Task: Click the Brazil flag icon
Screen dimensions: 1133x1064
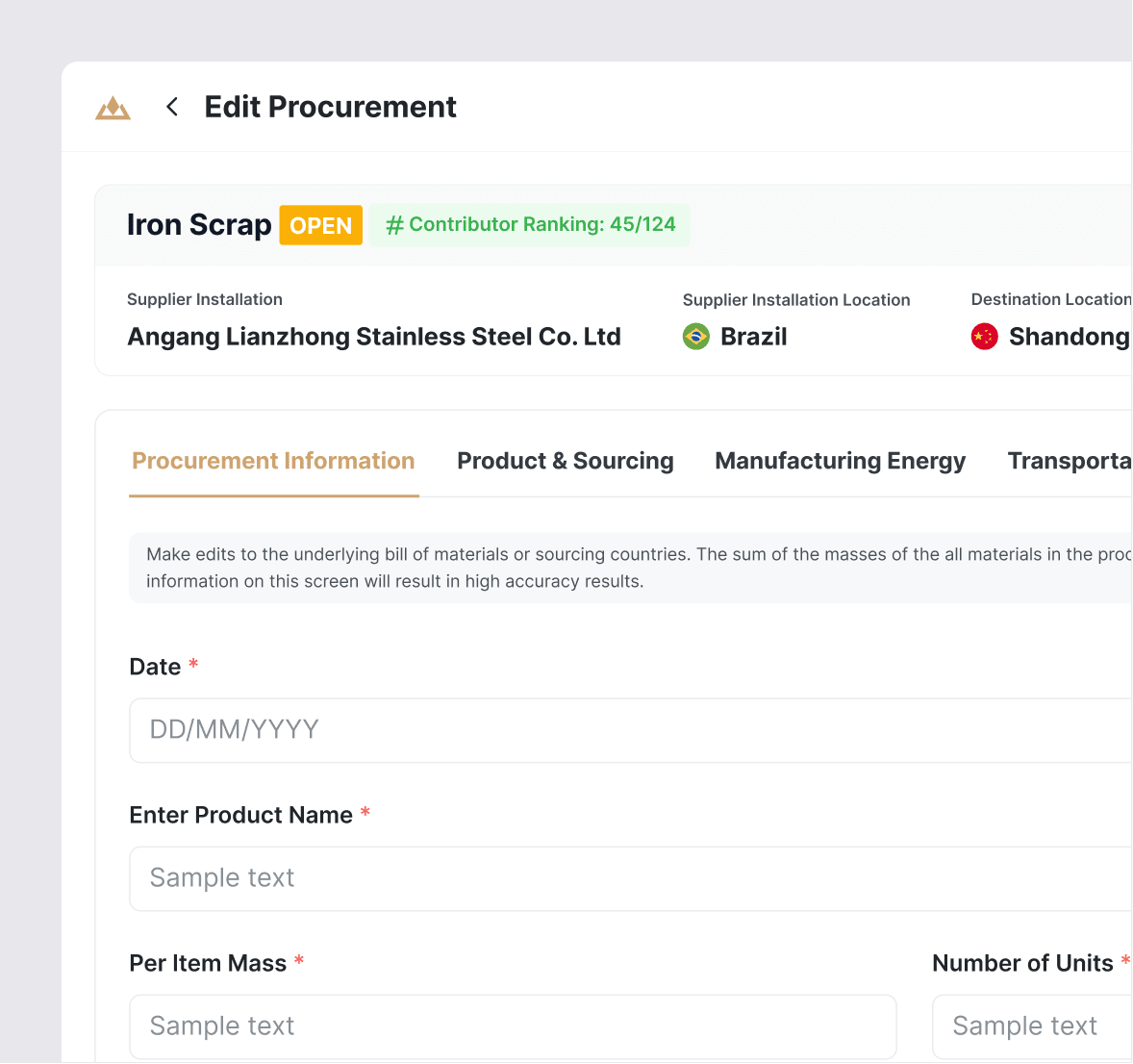Action: pyautogui.click(x=695, y=337)
